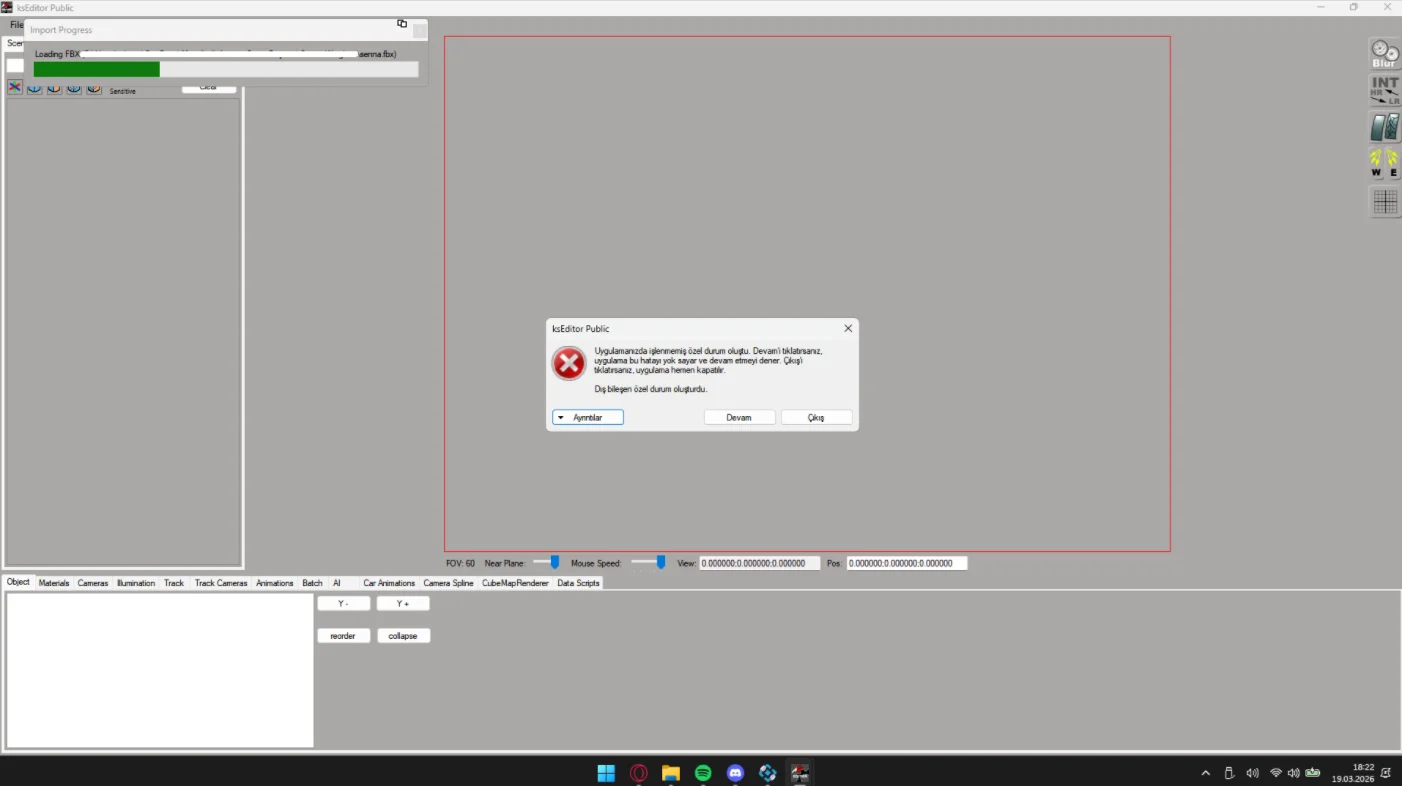Open the Car Animations tab
Image resolution: width=1402 pixels, height=786 pixels.
click(x=389, y=583)
